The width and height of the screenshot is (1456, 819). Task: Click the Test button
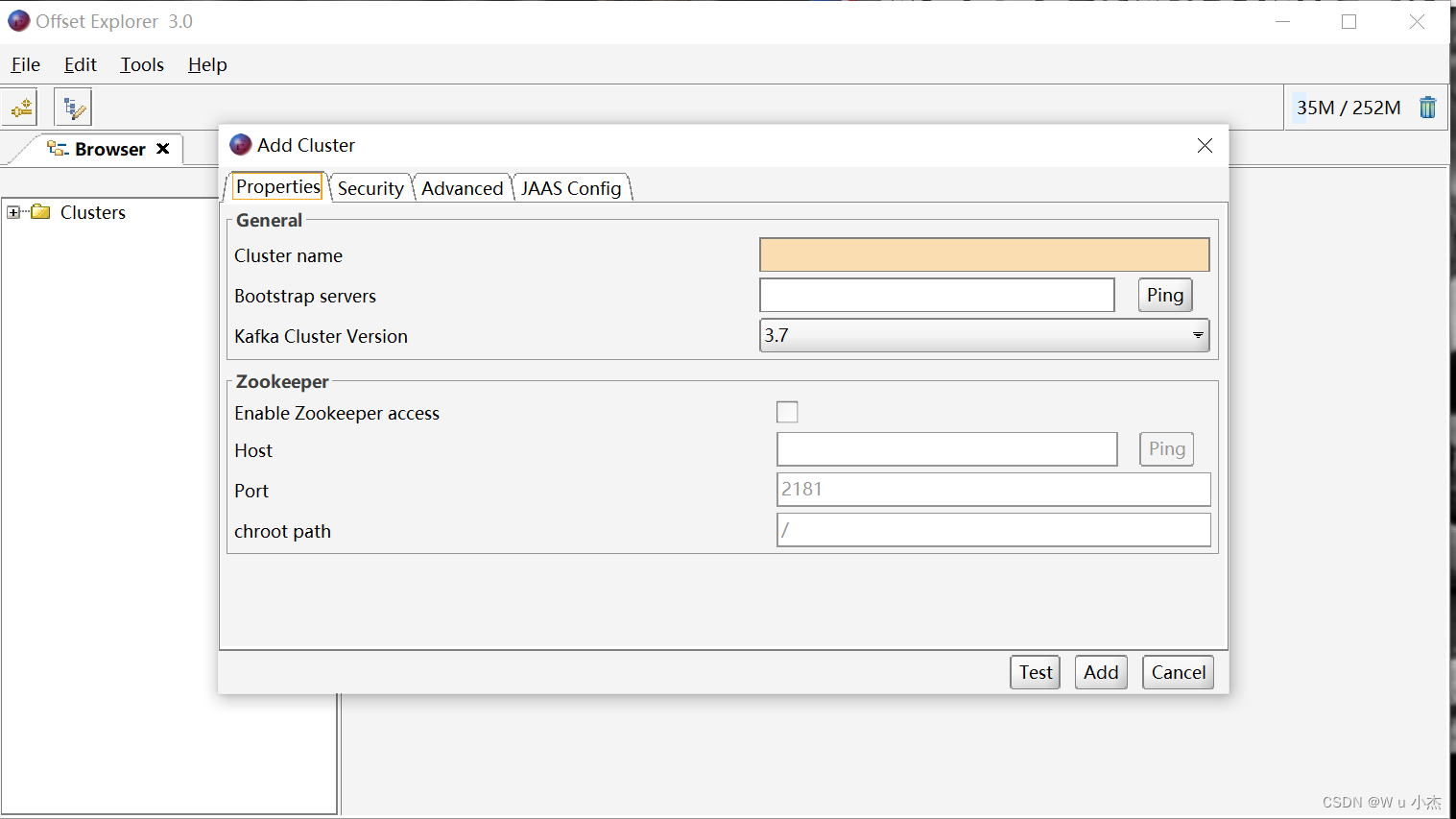(1036, 672)
